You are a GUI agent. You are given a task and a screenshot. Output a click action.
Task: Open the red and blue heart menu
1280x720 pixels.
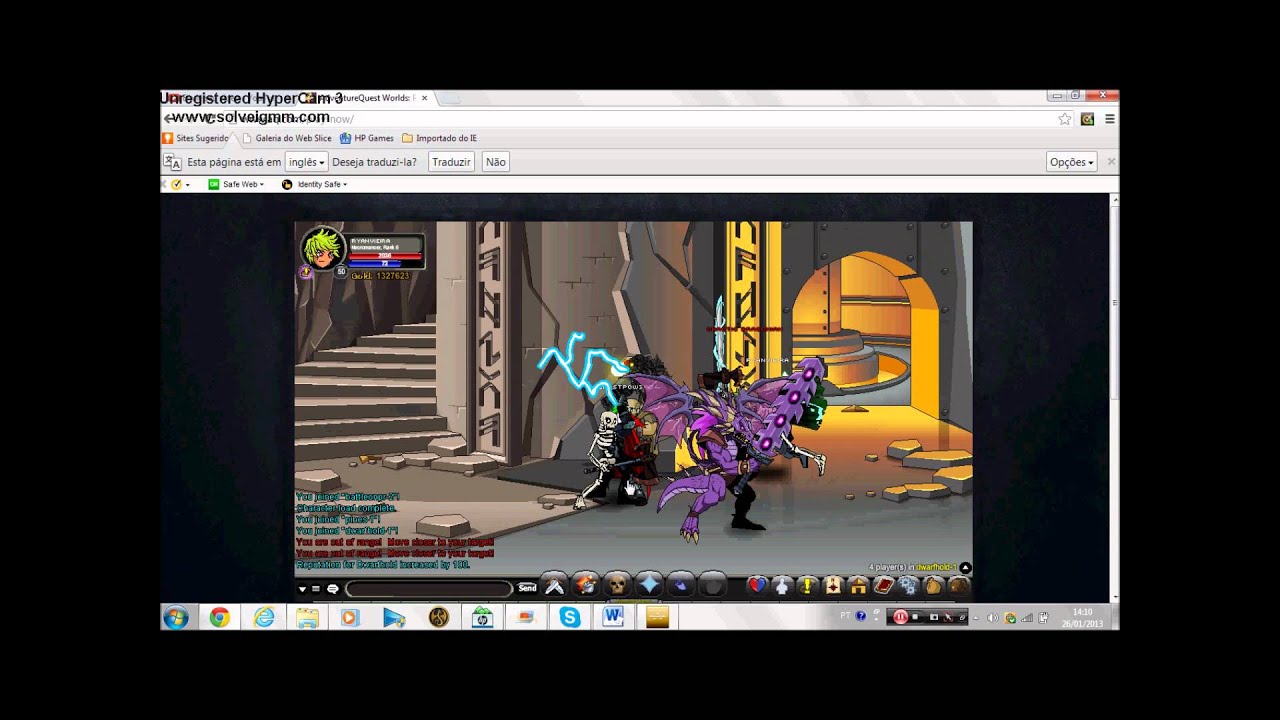757,586
